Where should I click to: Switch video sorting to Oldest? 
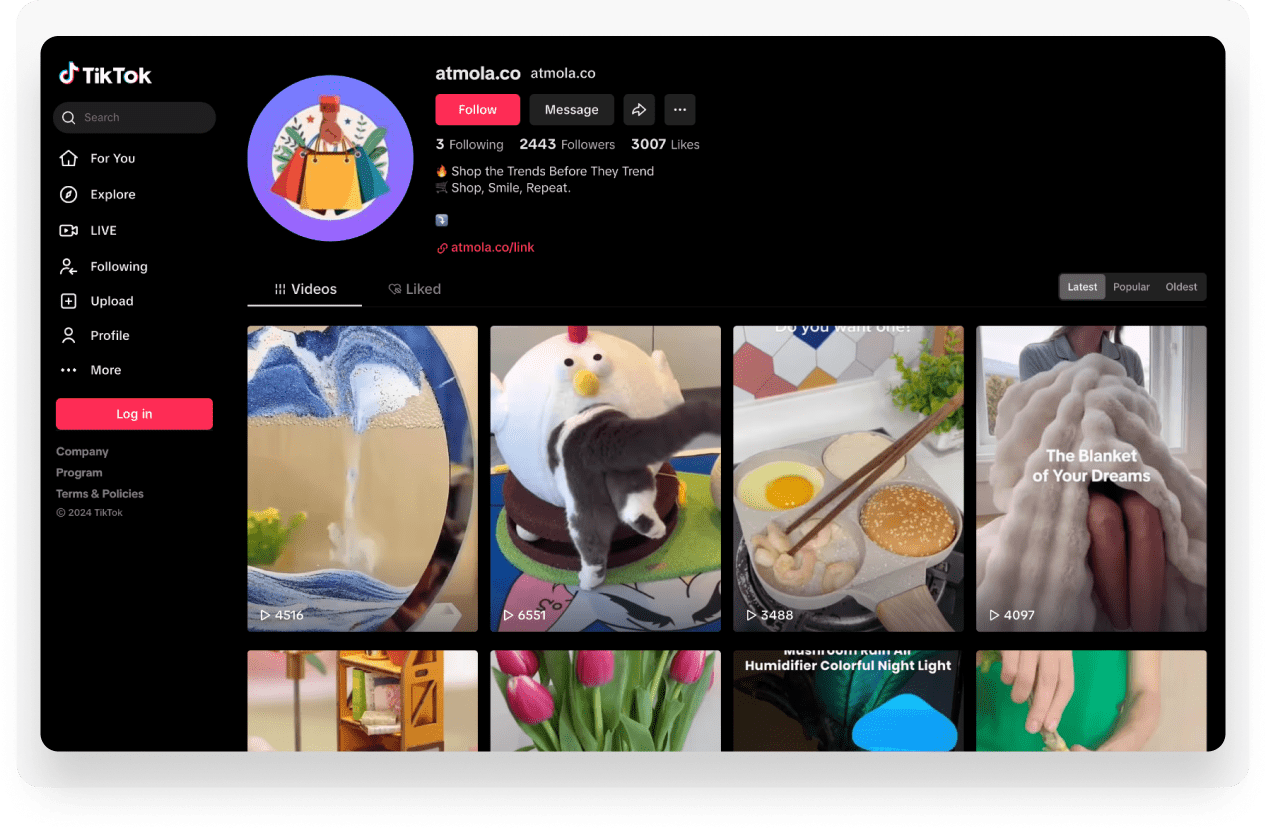pos(1181,287)
